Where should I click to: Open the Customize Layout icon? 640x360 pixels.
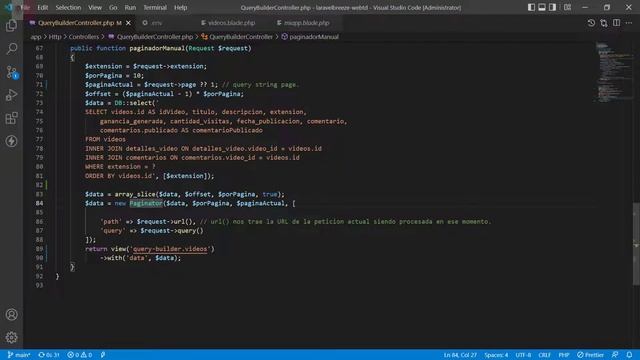pos(567,7)
